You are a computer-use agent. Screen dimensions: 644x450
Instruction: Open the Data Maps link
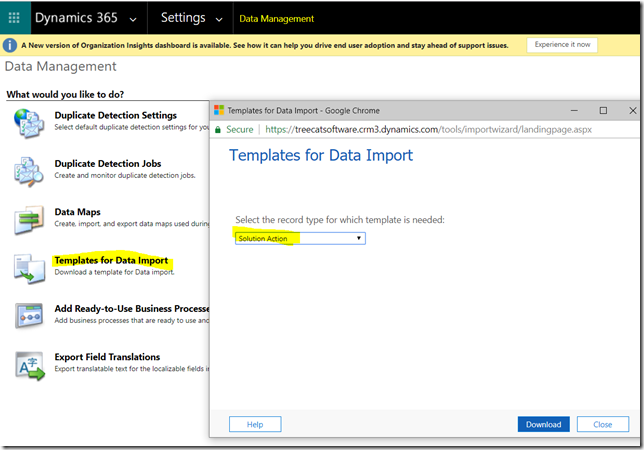[78, 212]
